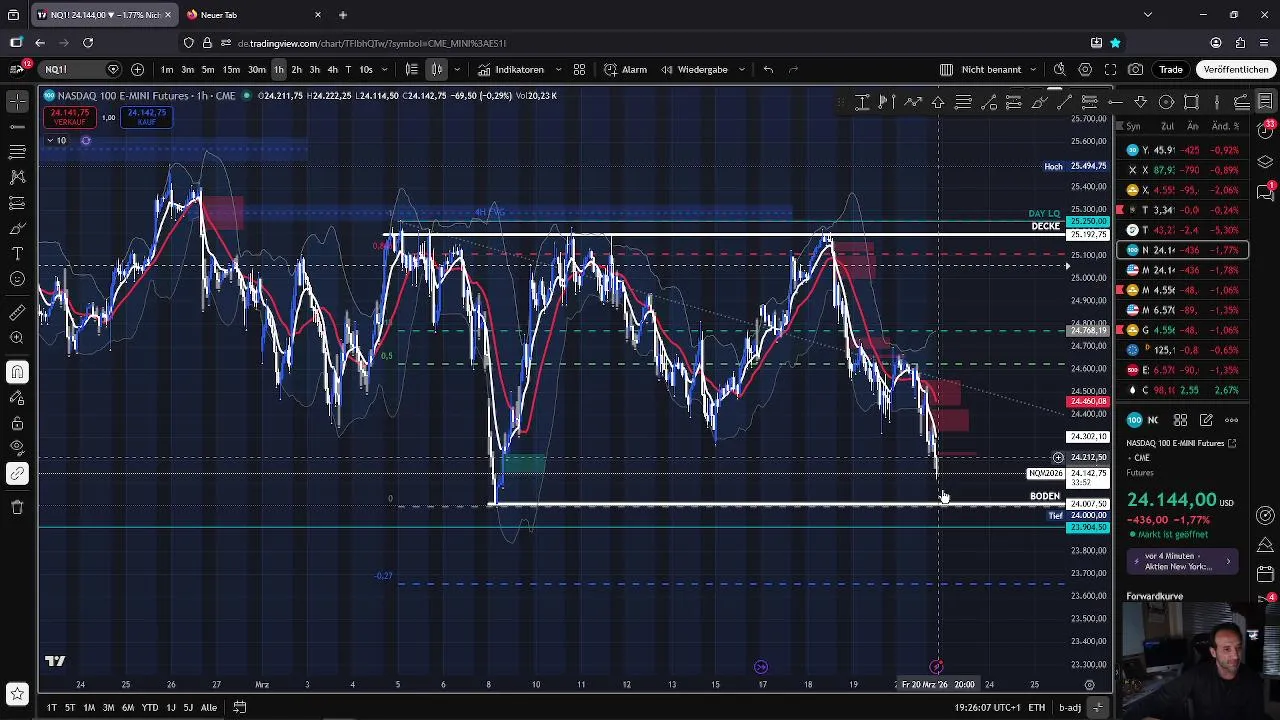Viewport: 1280px width, 720px height.
Task: Click the Veröffentlichen button
Action: click(x=1236, y=69)
